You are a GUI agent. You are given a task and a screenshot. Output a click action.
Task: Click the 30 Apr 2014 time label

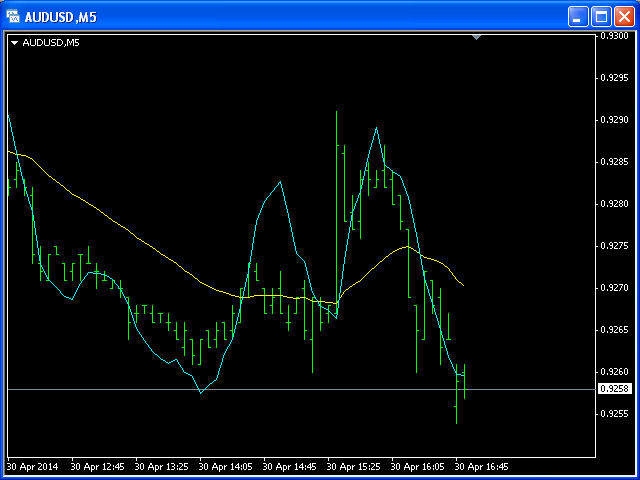[x=33, y=466]
